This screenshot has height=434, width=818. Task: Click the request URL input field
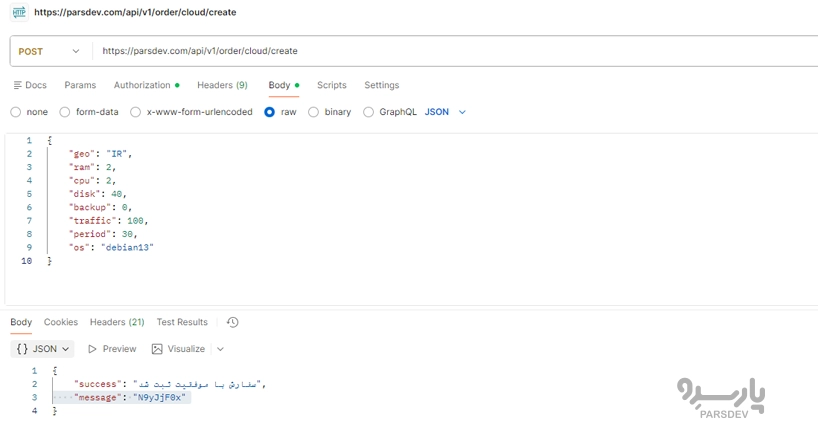pyautogui.click(x=450, y=51)
